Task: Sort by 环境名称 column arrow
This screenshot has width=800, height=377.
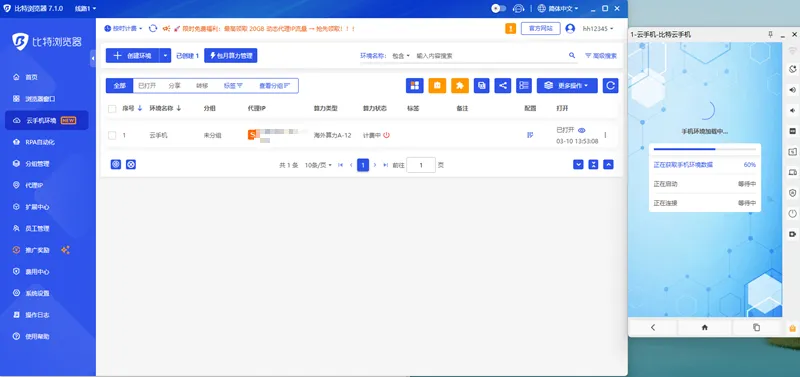Action: tap(179, 109)
